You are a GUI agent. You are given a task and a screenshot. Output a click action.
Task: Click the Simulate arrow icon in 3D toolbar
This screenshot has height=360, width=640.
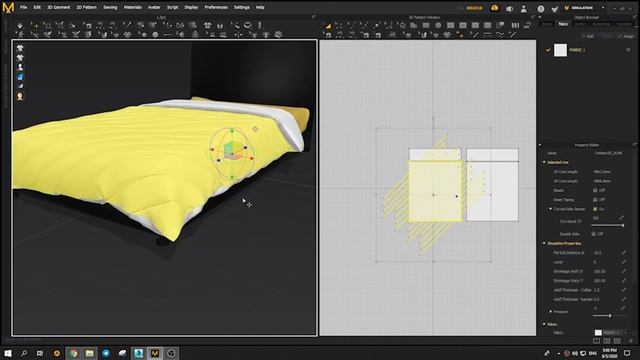coord(20,26)
